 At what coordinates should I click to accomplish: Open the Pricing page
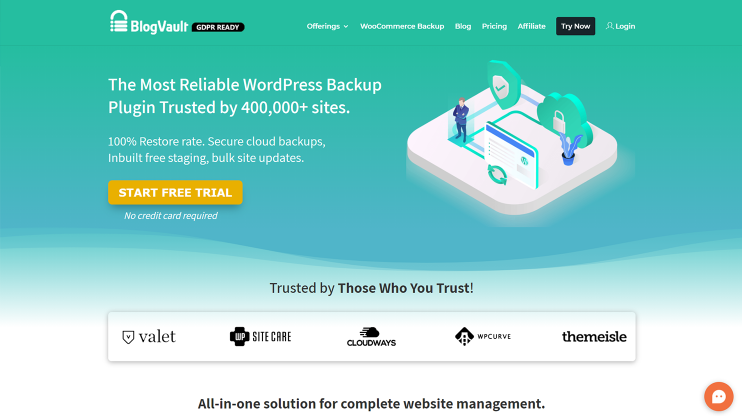pos(494,27)
